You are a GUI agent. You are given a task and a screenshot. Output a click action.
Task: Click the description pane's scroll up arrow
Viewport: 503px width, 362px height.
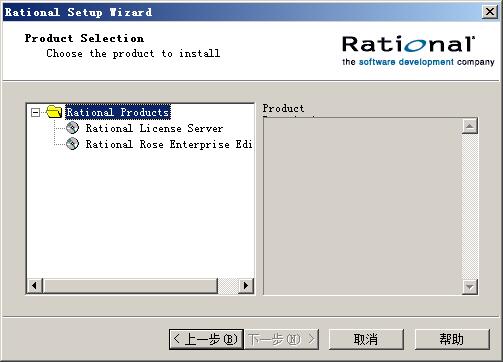point(470,126)
